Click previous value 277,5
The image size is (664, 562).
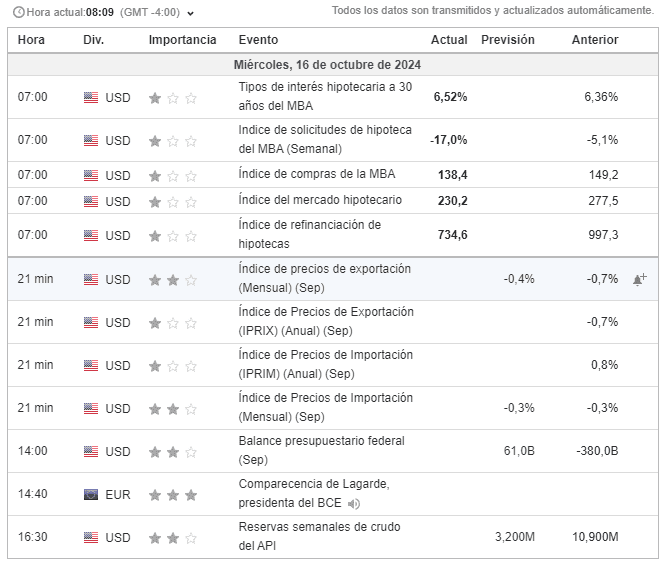coord(603,201)
